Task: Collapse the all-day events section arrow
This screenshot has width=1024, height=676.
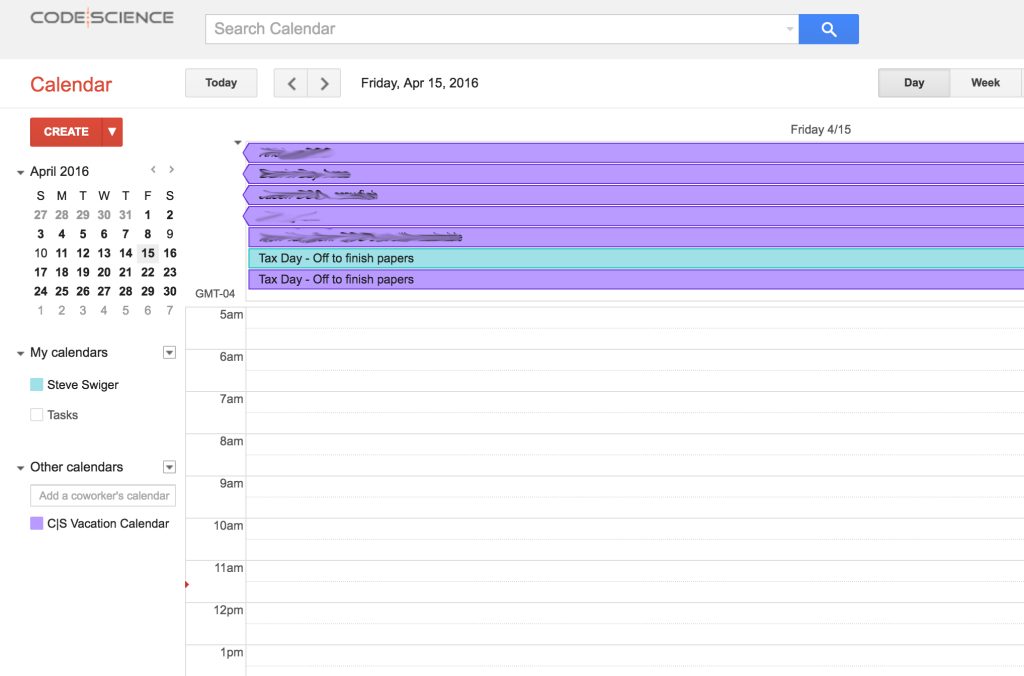Action: [x=238, y=142]
